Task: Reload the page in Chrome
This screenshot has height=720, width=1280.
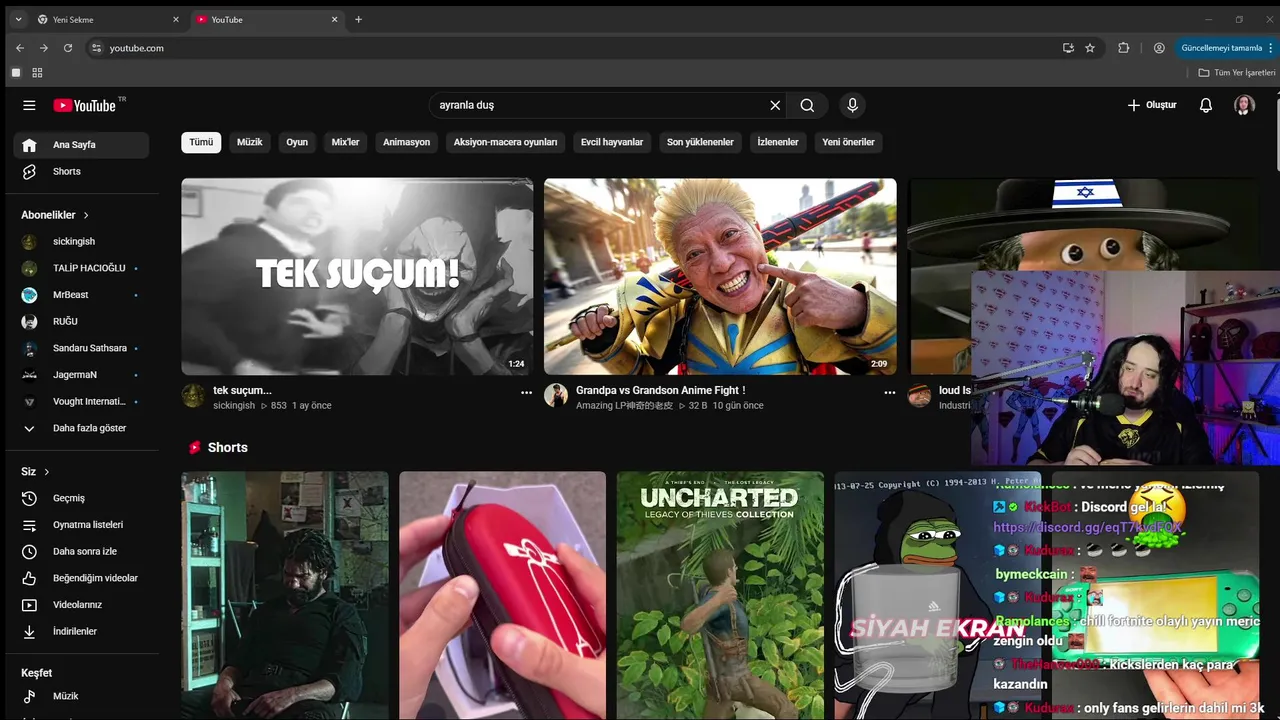Action: point(68,48)
